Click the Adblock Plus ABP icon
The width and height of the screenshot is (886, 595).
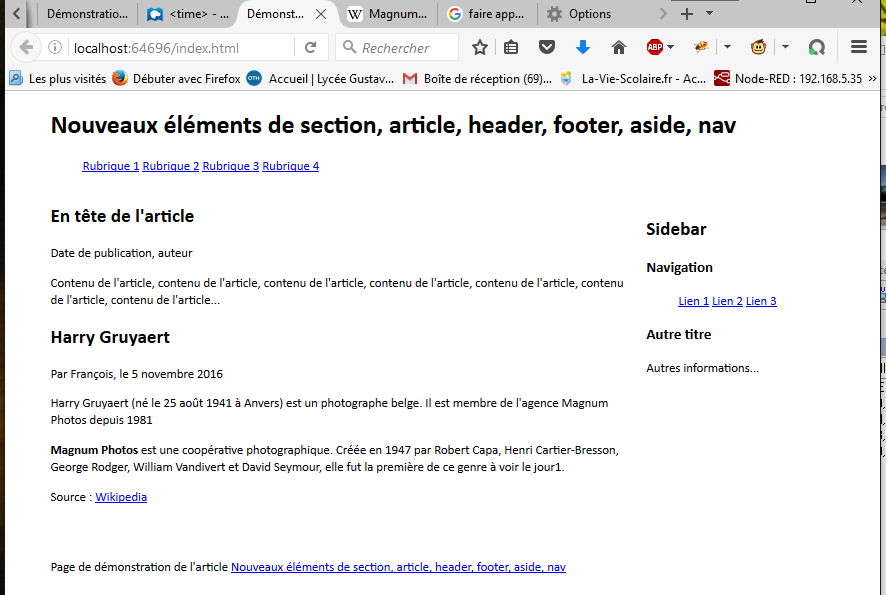coord(654,47)
